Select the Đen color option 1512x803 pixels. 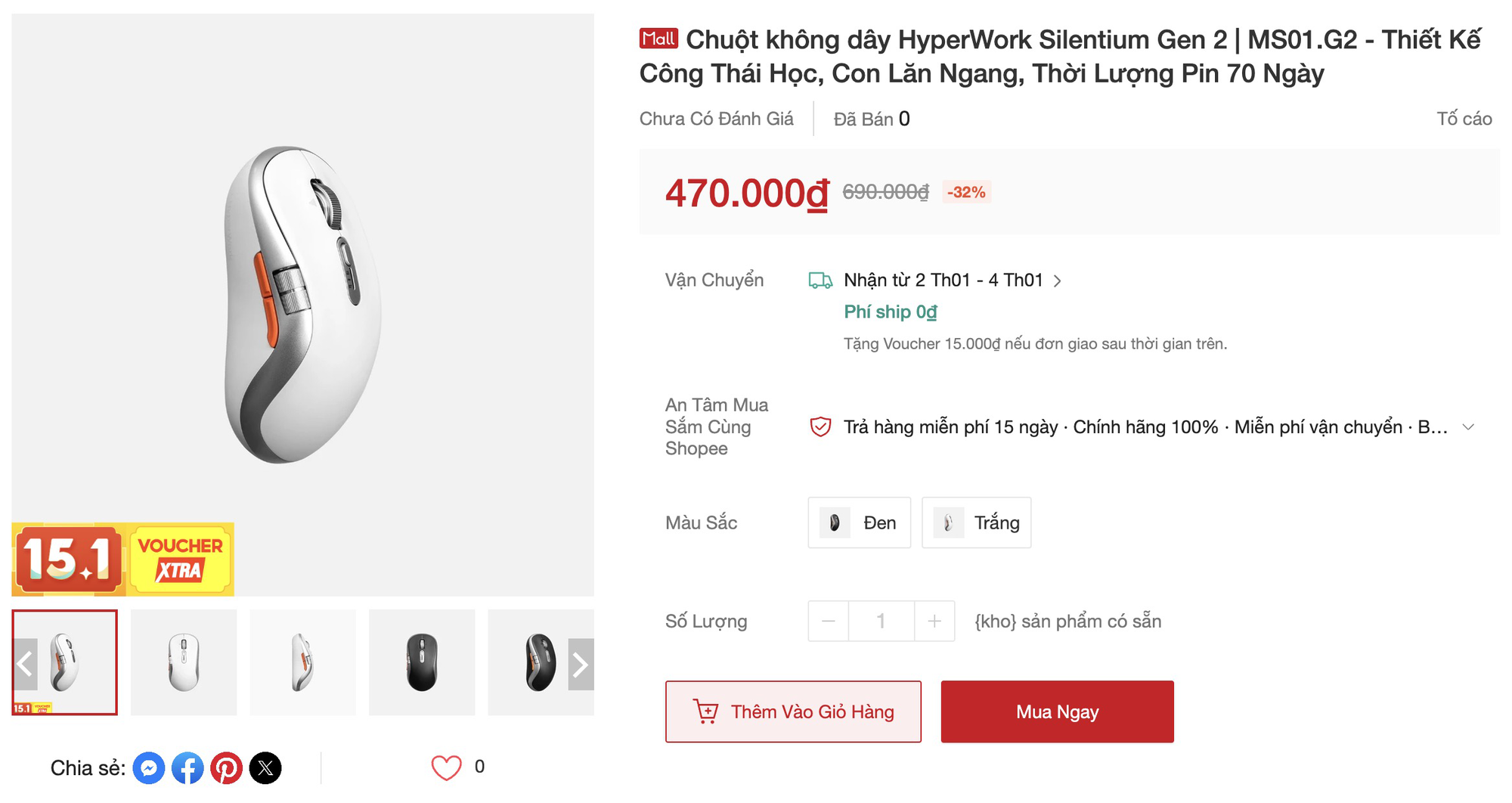[859, 522]
